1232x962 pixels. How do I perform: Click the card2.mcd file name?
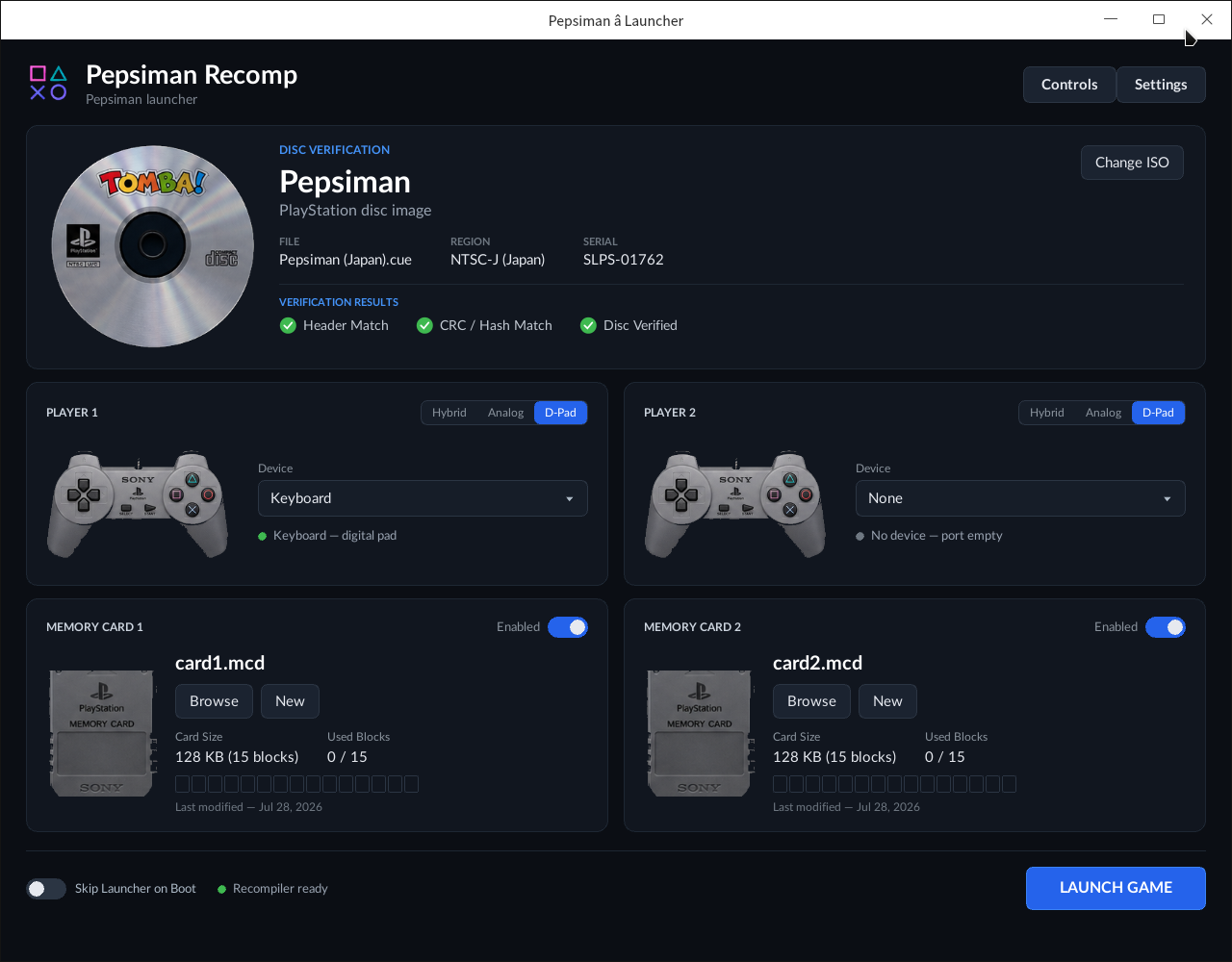click(x=817, y=663)
